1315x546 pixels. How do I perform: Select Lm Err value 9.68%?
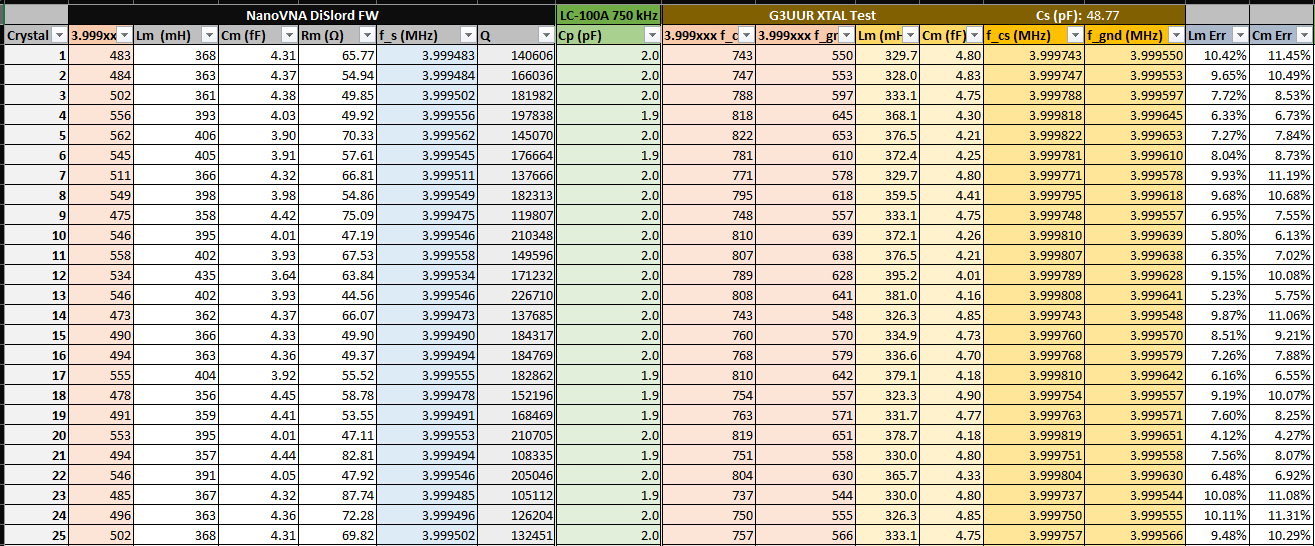tap(1216, 196)
